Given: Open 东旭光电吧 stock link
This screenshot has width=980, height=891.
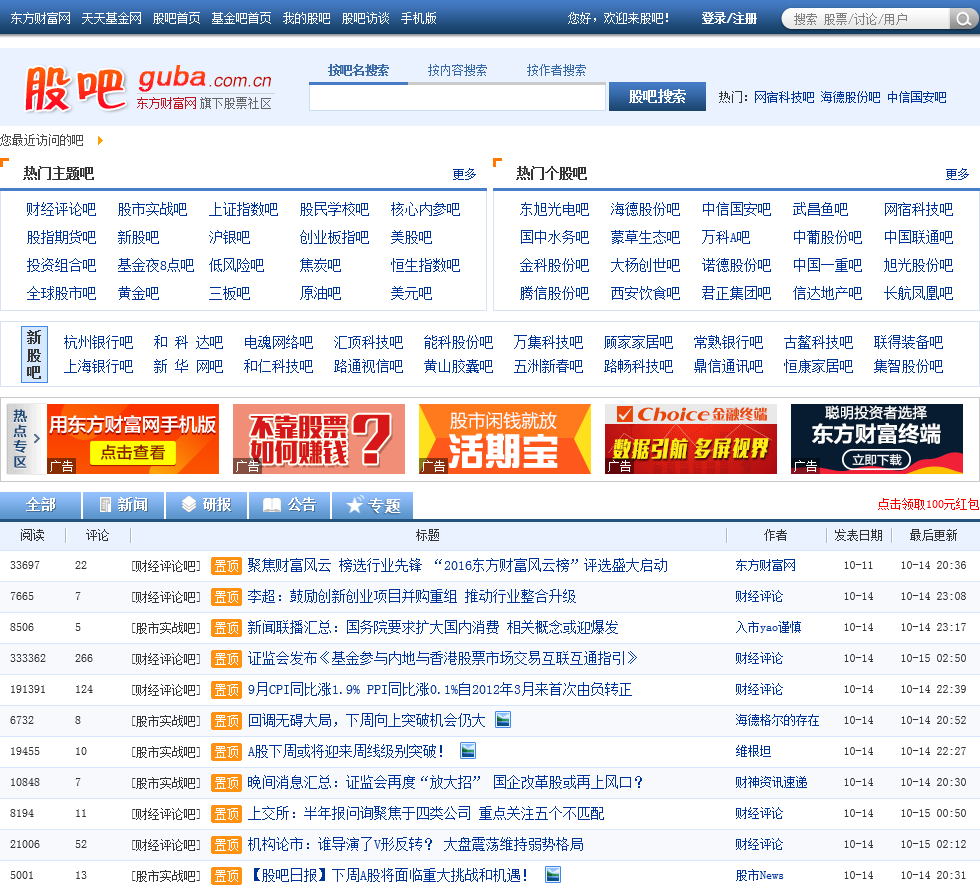Looking at the screenshot, I should [554, 209].
